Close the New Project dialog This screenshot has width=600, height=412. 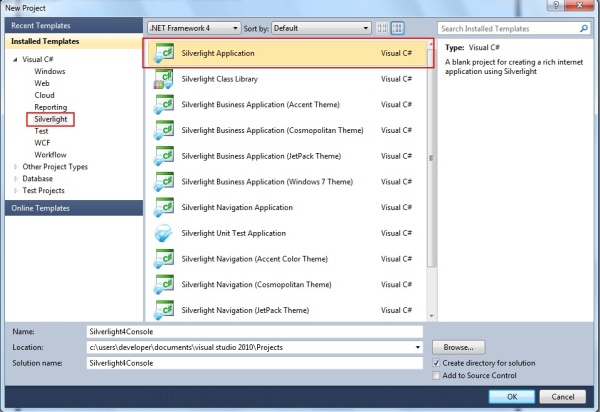point(579,5)
